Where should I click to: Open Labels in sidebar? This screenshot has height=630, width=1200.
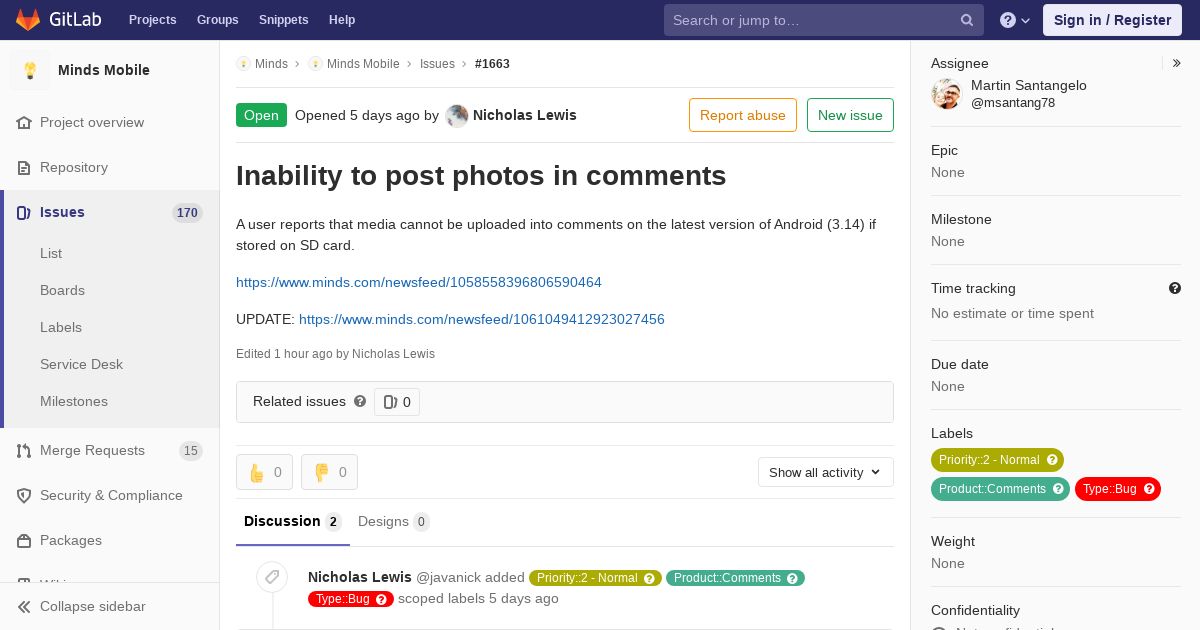pyautogui.click(x=61, y=327)
